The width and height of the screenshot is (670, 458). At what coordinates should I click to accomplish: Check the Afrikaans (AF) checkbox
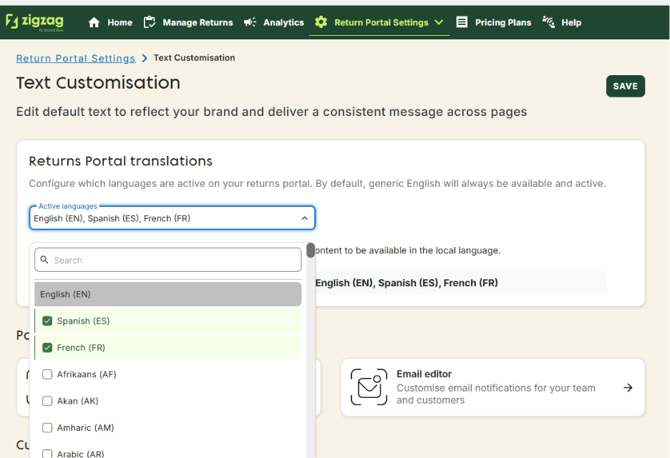pos(47,374)
